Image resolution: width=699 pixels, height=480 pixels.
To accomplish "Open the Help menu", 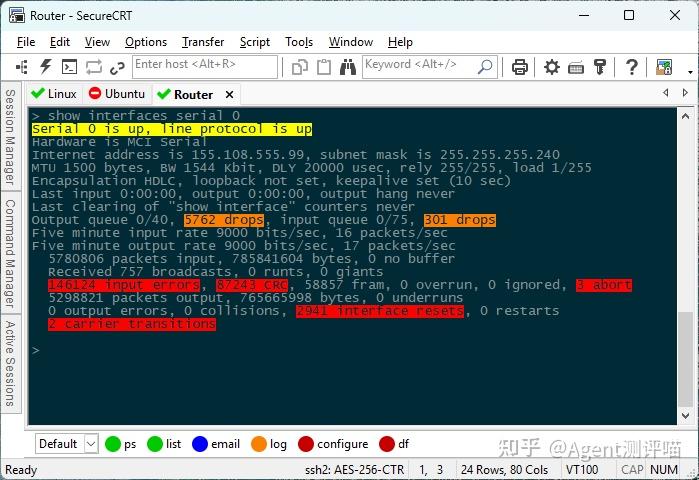I will pos(400,42).
